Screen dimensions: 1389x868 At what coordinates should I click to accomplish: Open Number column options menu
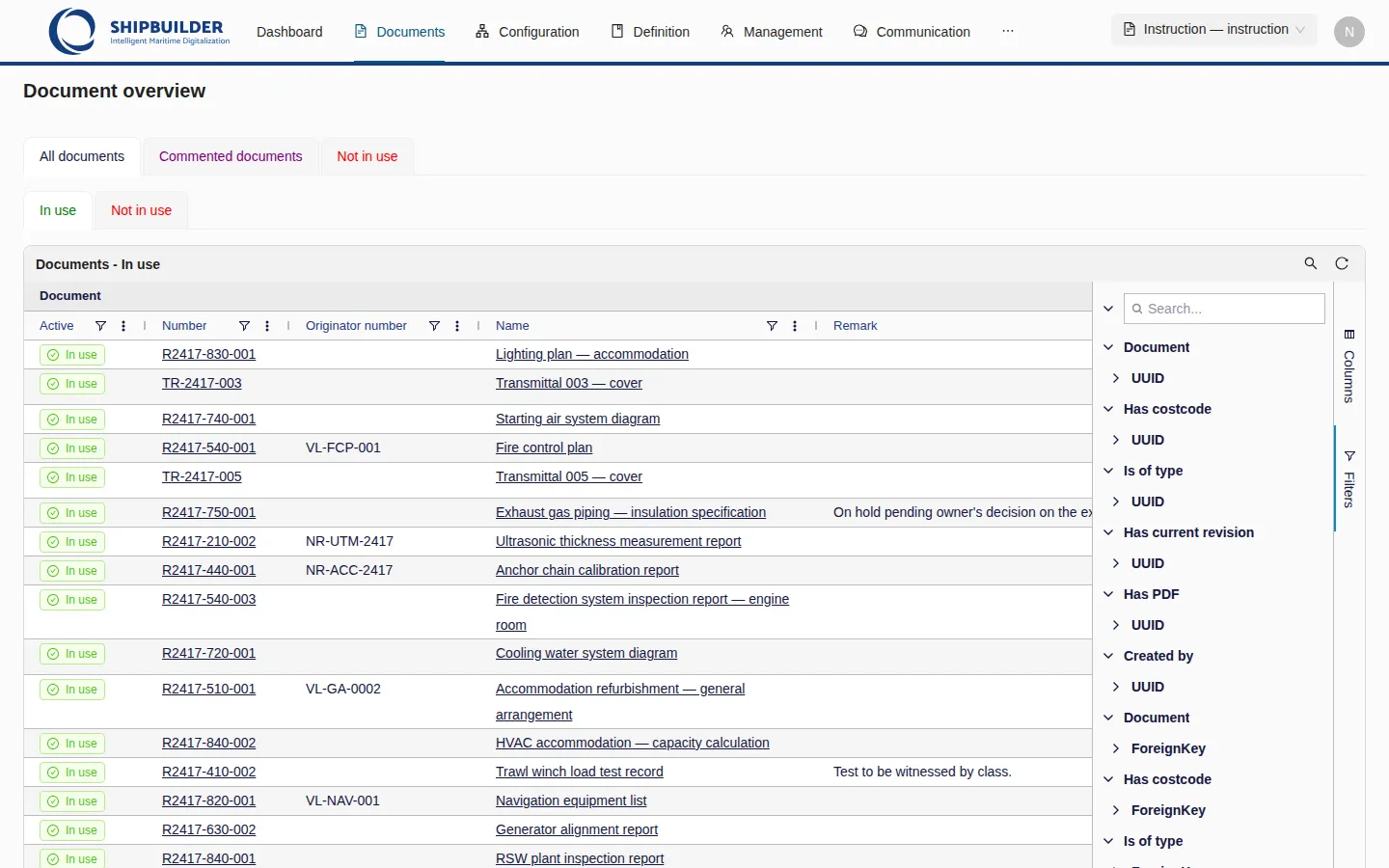(x=267, y=326)
